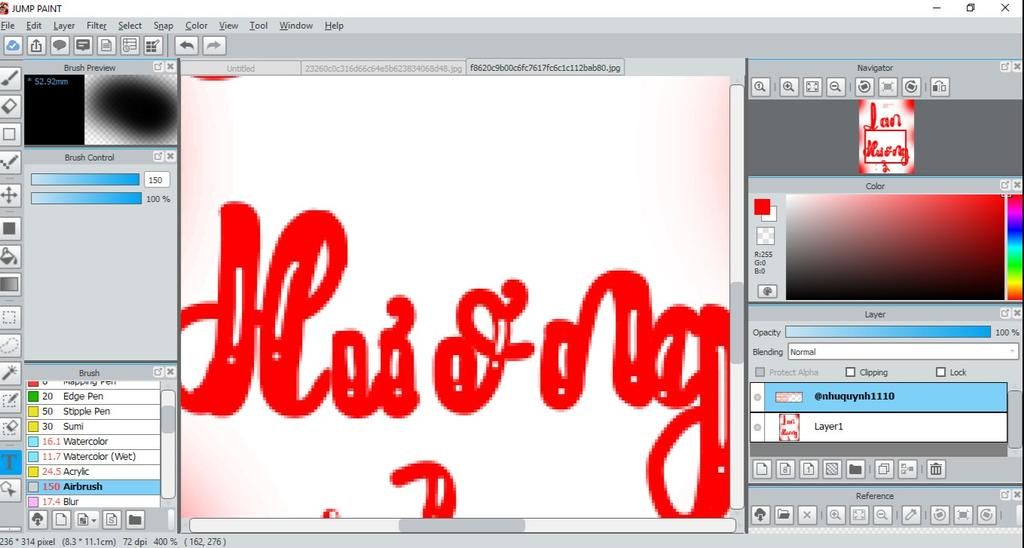Undock the Navigator panel
The image size is (1024, 548).
coord(1005,67)
